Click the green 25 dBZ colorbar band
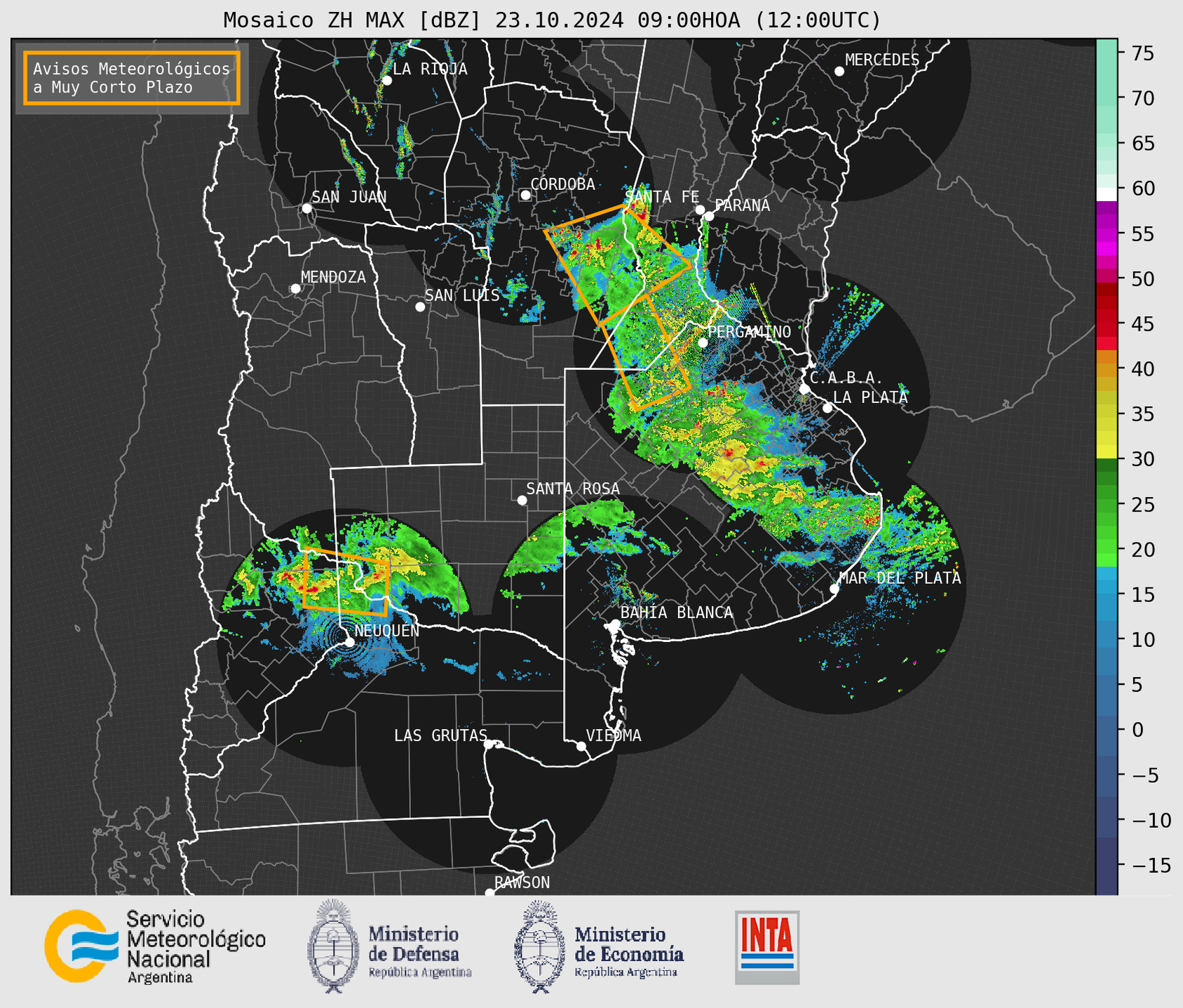The height and width of the screenshot is (1008, 1183). [1107, 505]
